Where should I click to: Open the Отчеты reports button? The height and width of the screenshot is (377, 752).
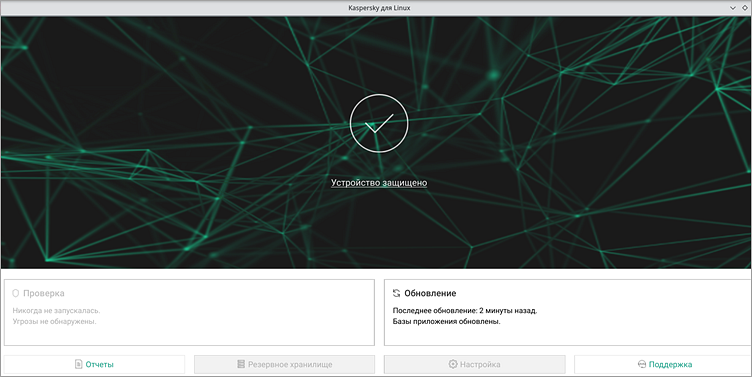click(x=94, y=365)
